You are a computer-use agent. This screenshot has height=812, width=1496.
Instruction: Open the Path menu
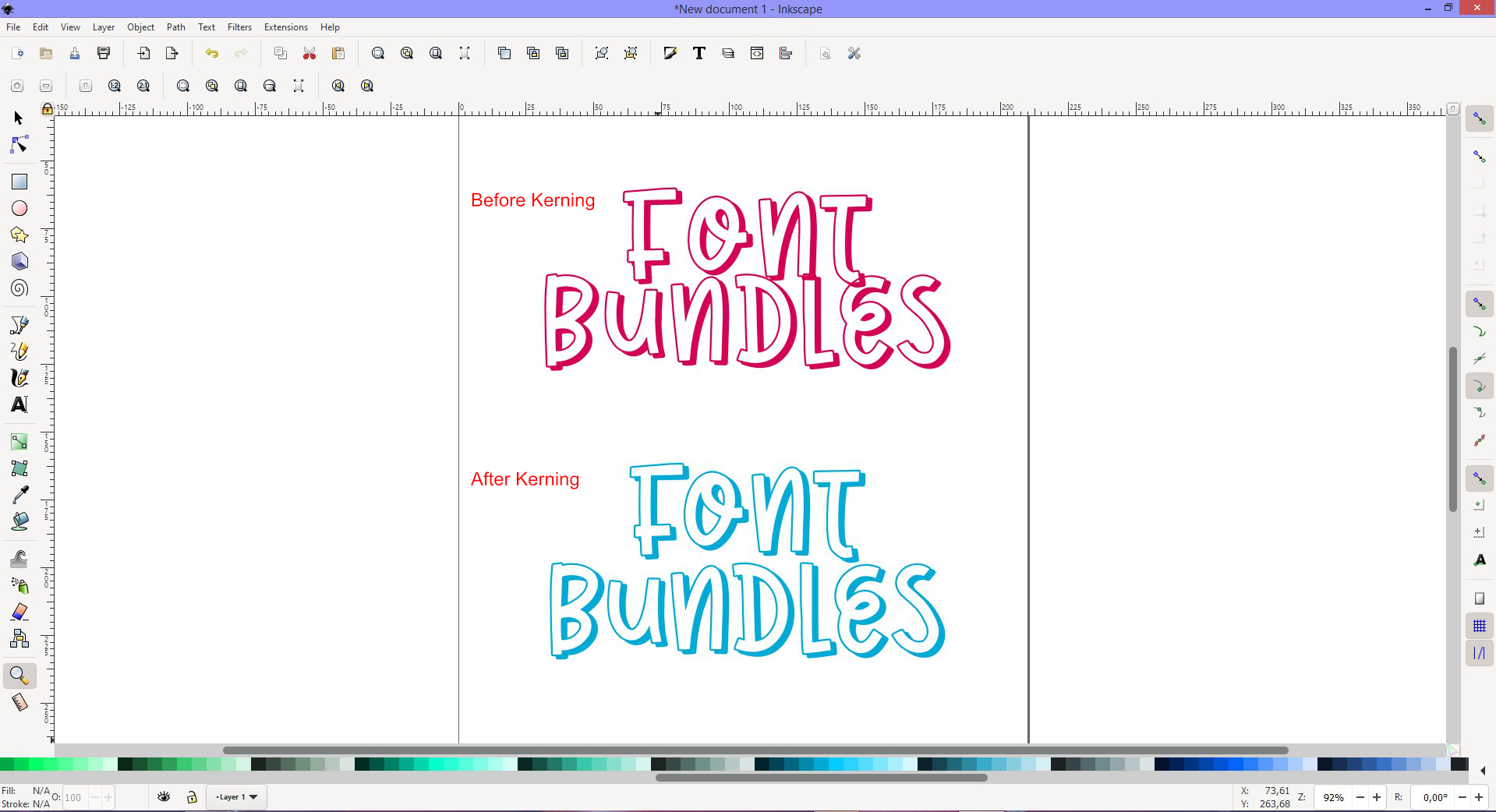[x=176, y=26]
